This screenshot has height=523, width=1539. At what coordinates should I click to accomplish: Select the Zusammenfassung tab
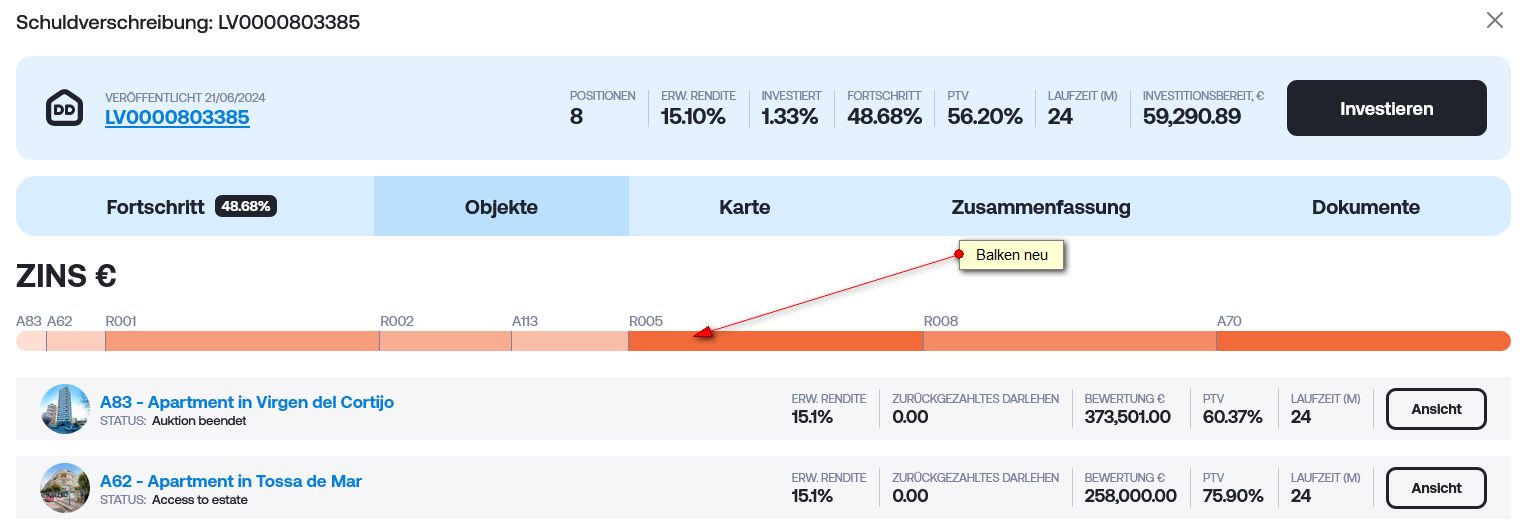1041,207
